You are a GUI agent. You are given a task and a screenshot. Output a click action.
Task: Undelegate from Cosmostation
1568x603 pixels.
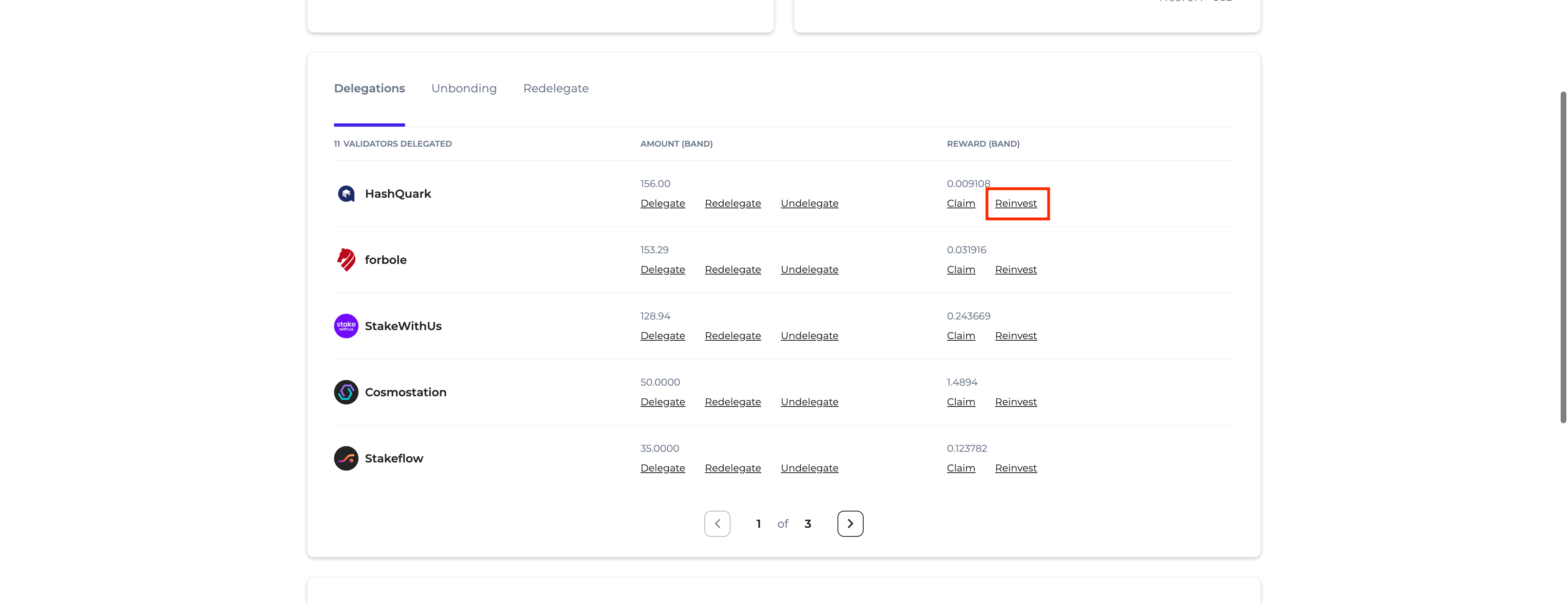coord(810,402)
